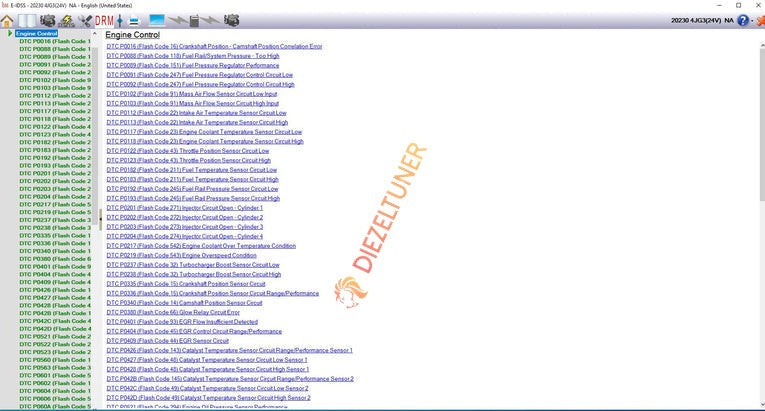Collapse the Engine Control tree node arrow

[x=10, y=33]
